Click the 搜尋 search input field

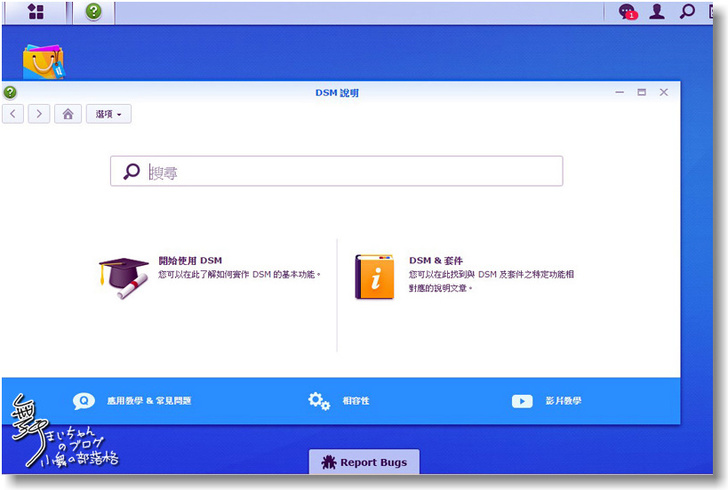point(337,171)
